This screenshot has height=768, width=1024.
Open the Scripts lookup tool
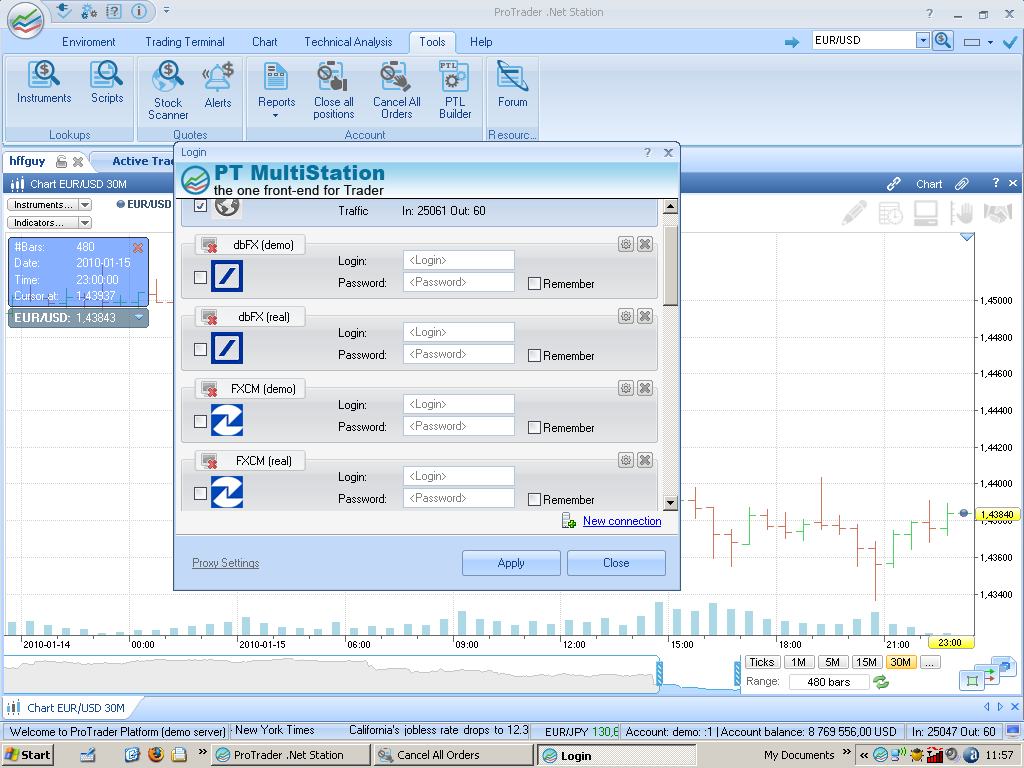(x=106, y=82)
